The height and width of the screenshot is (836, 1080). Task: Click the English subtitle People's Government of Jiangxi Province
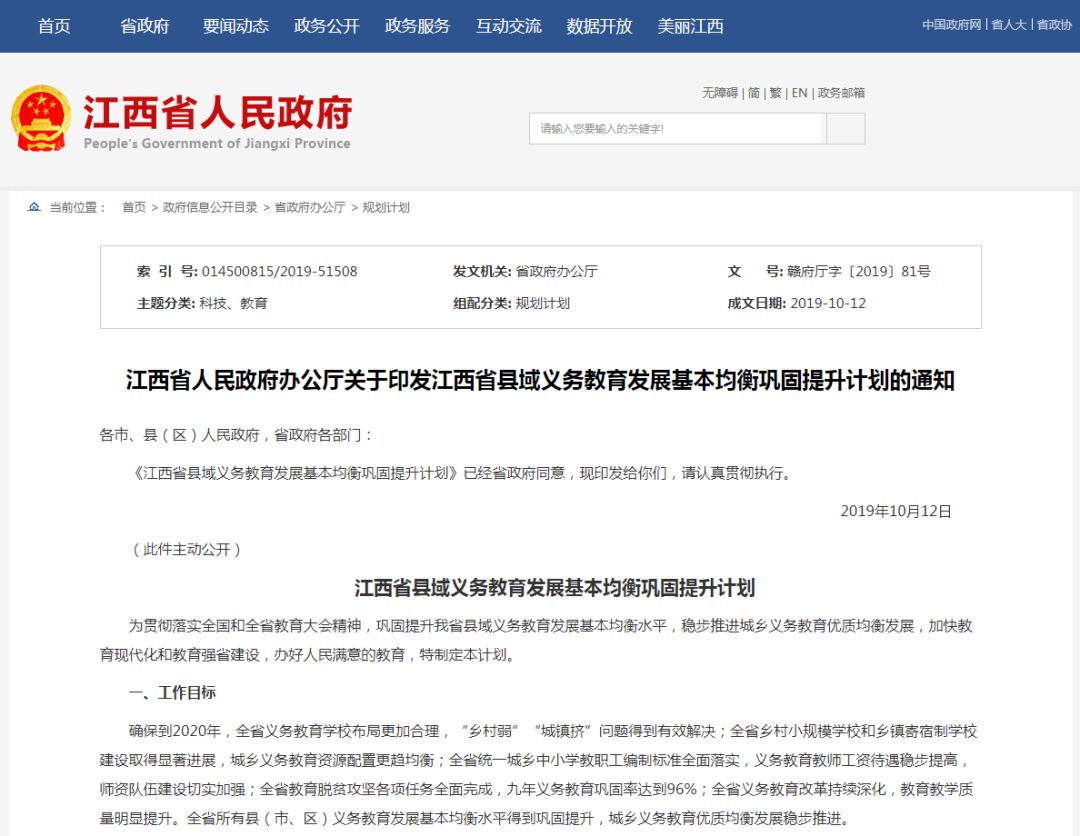pos(217,143)
